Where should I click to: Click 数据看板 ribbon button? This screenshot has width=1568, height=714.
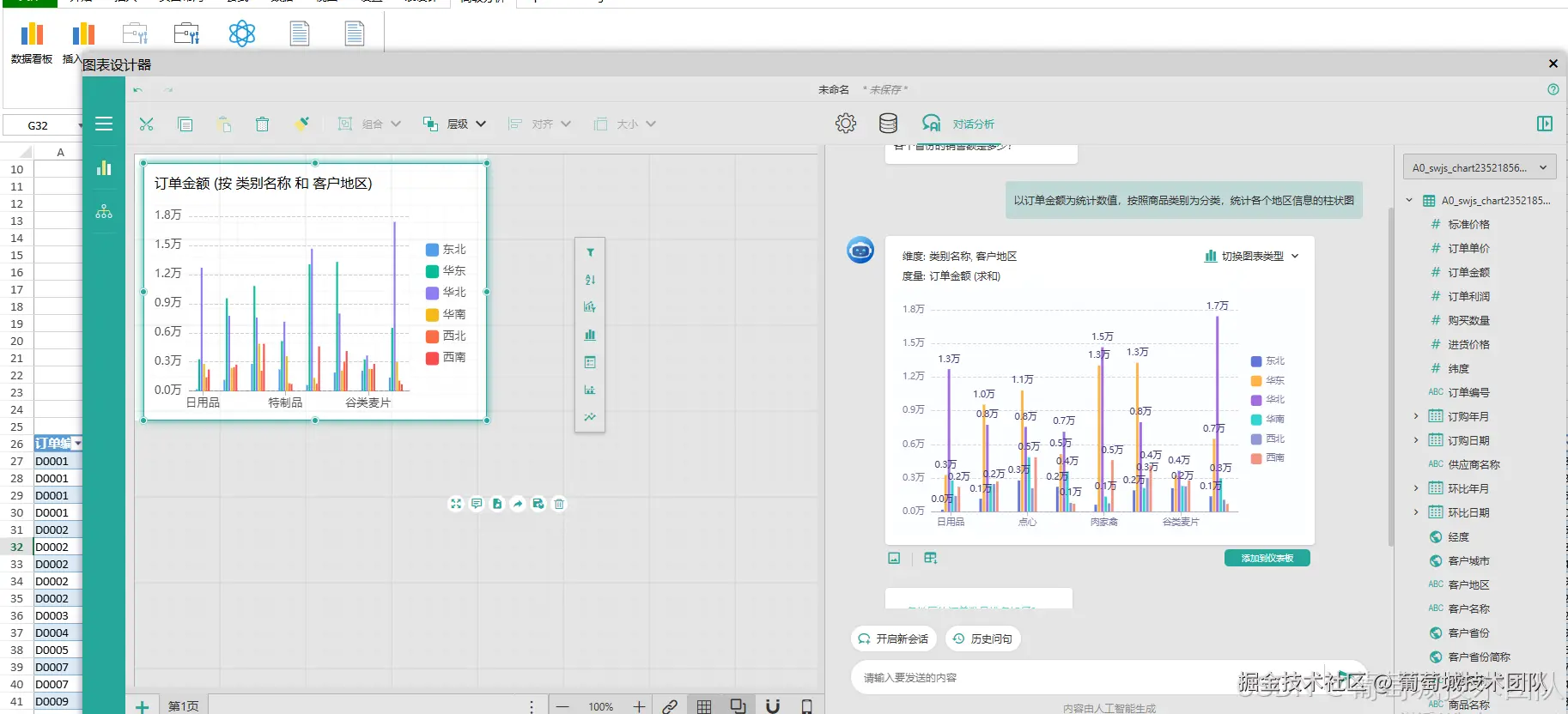coord(32,43)
